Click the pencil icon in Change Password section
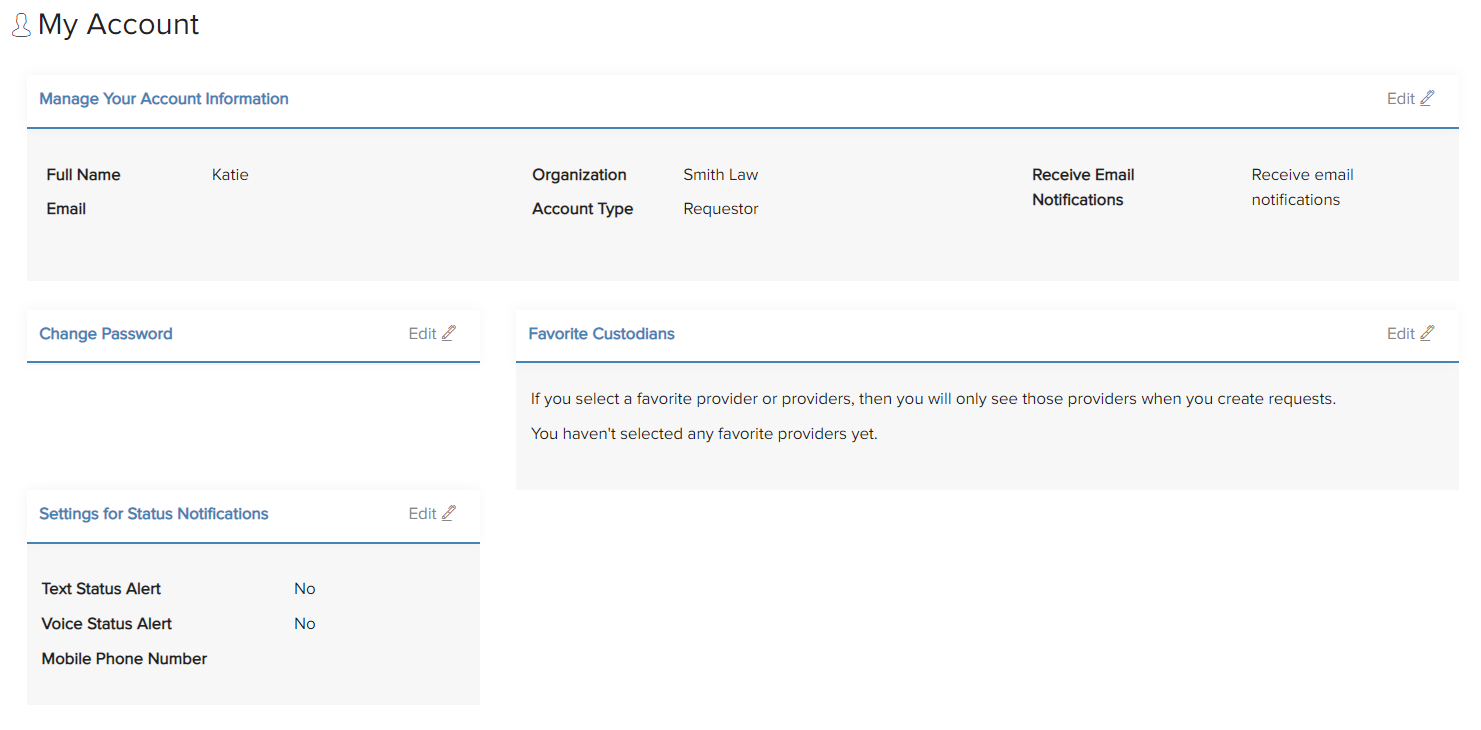Image resolution: width=1481 pixels, height=730 pixels. click(x=449, y=333)
